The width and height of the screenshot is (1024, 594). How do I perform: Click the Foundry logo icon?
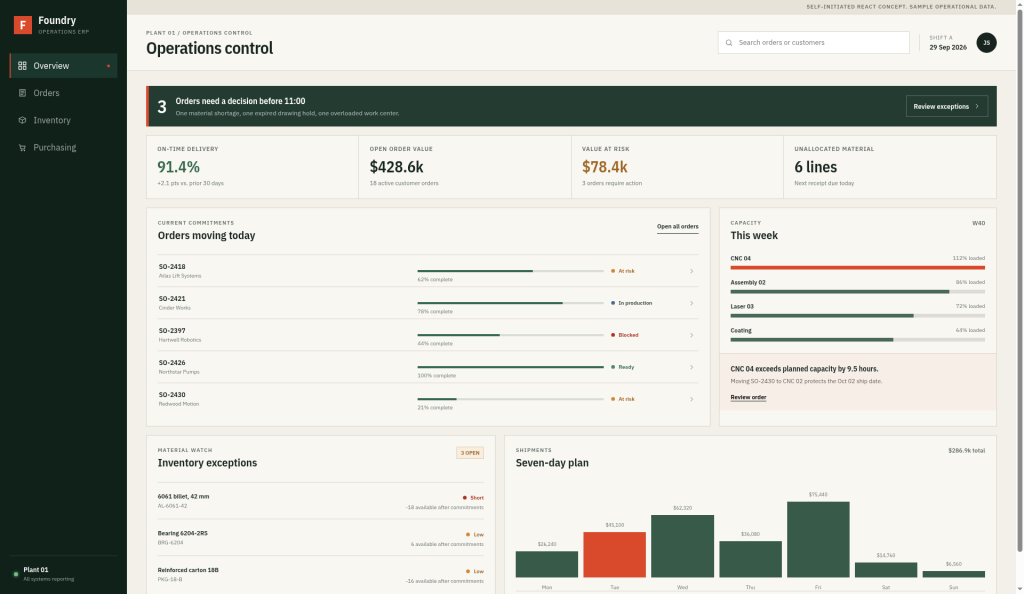pyautogui.click(x=23, y=25)
